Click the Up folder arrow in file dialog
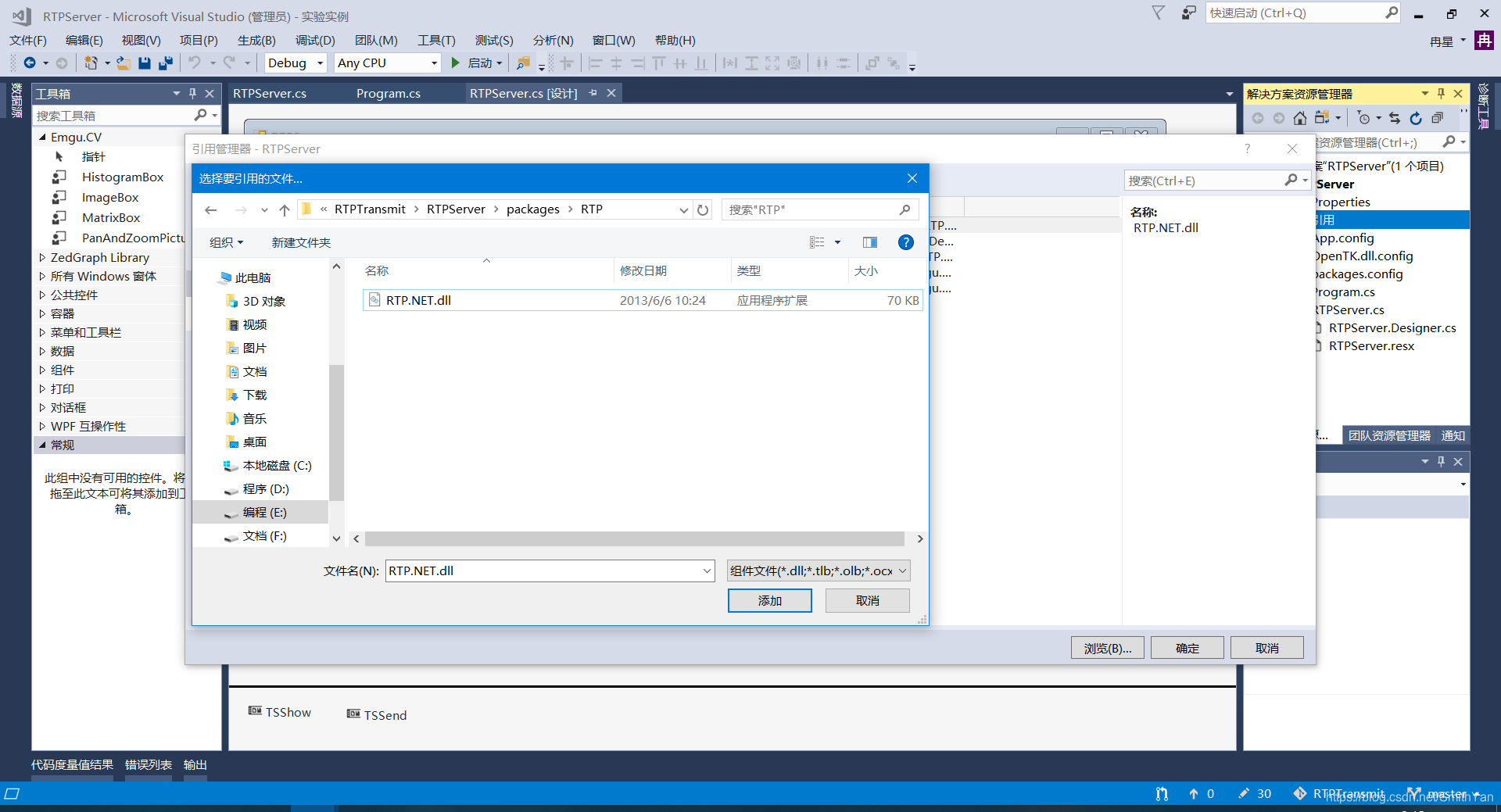The width and height of the screenshot is (1501, 812). (x=285, y=209)
